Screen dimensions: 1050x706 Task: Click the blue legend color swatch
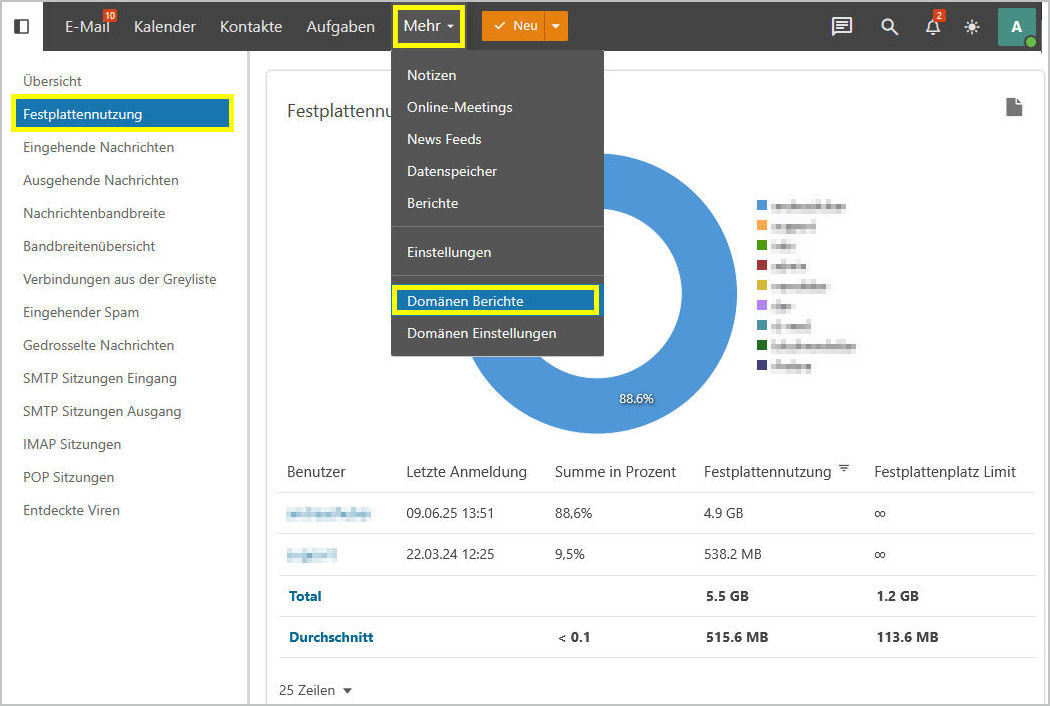coord(761,205)
